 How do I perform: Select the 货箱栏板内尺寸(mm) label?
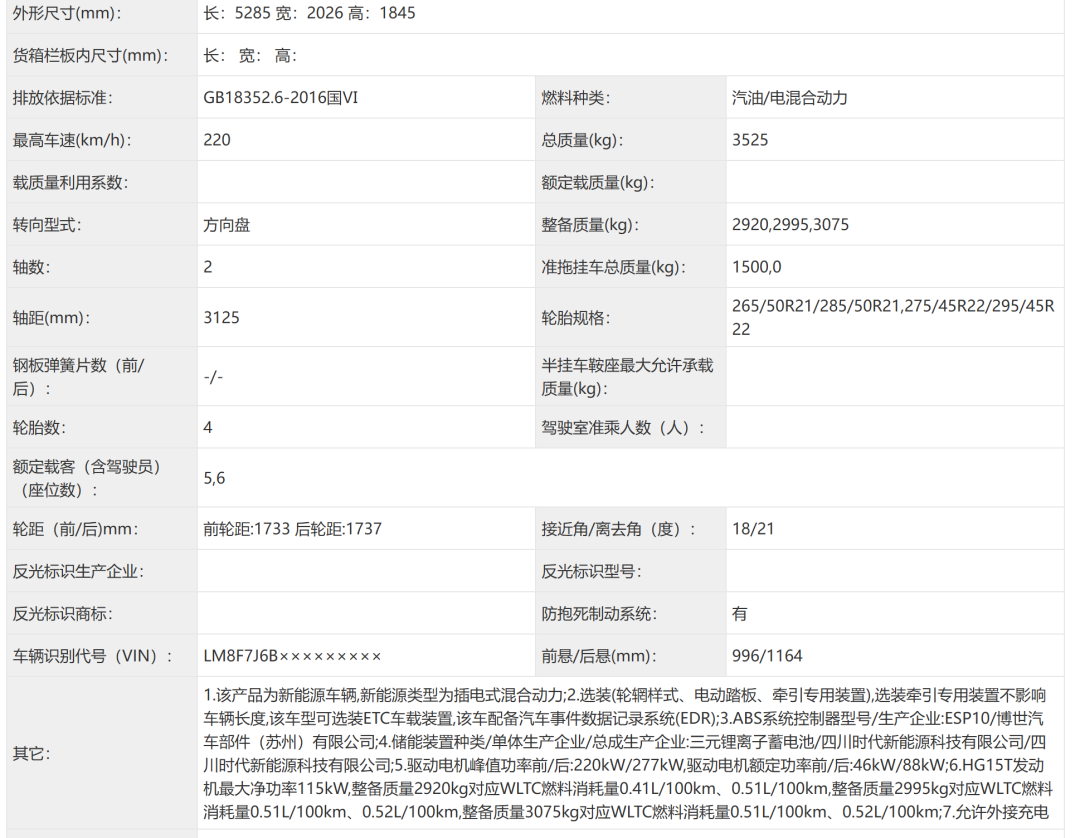click(90, 56)
